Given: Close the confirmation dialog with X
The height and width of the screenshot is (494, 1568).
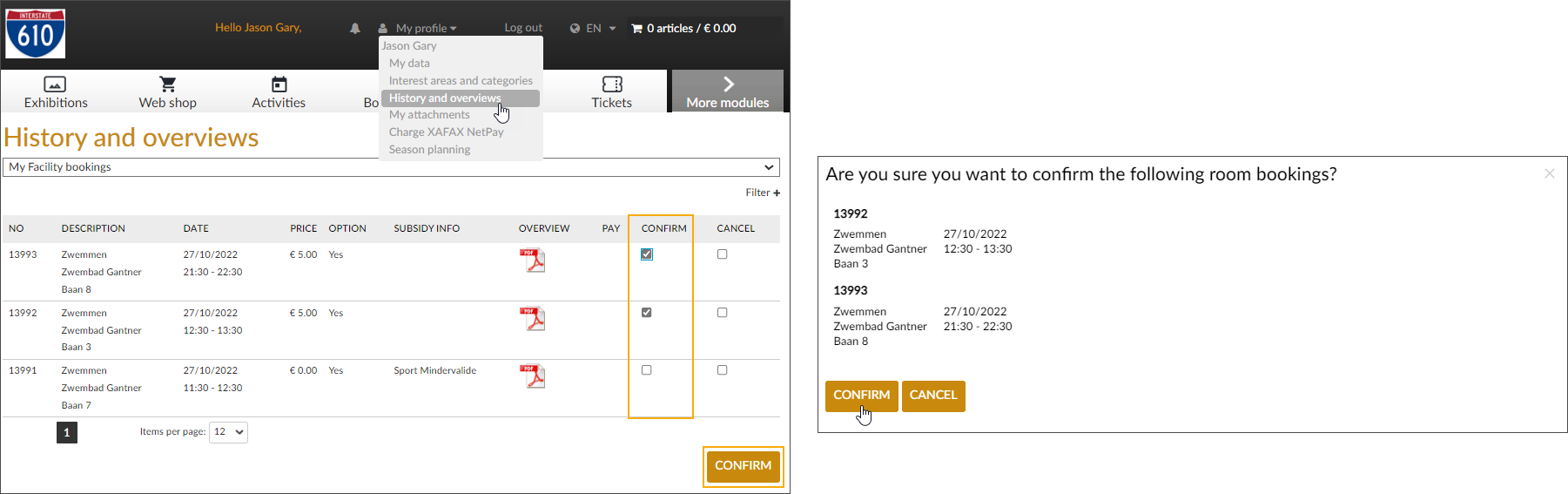Looking at the screenshot, I should [x=1550, y=173].
